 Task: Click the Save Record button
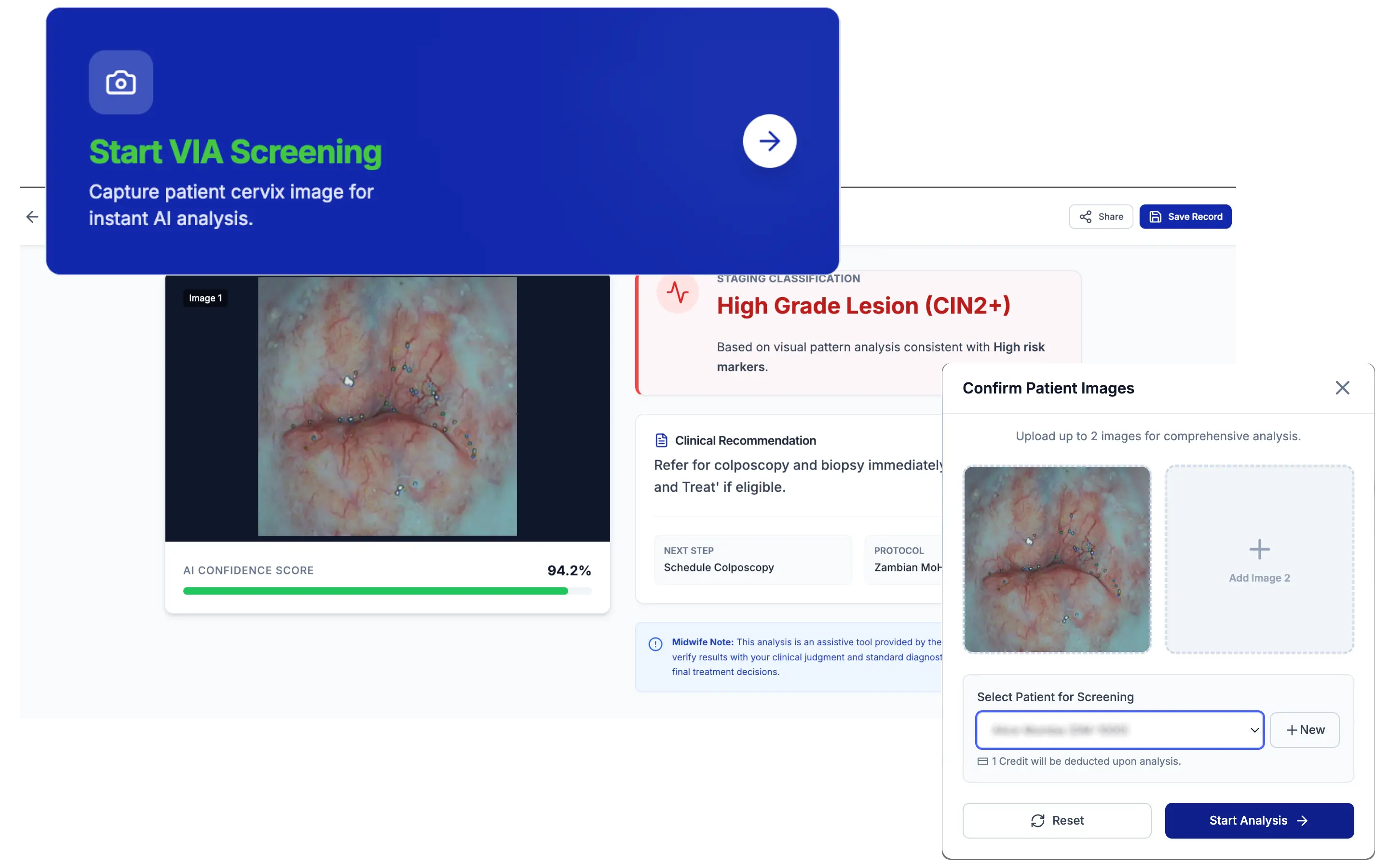pyautogui.click(x=1185, y=217)
